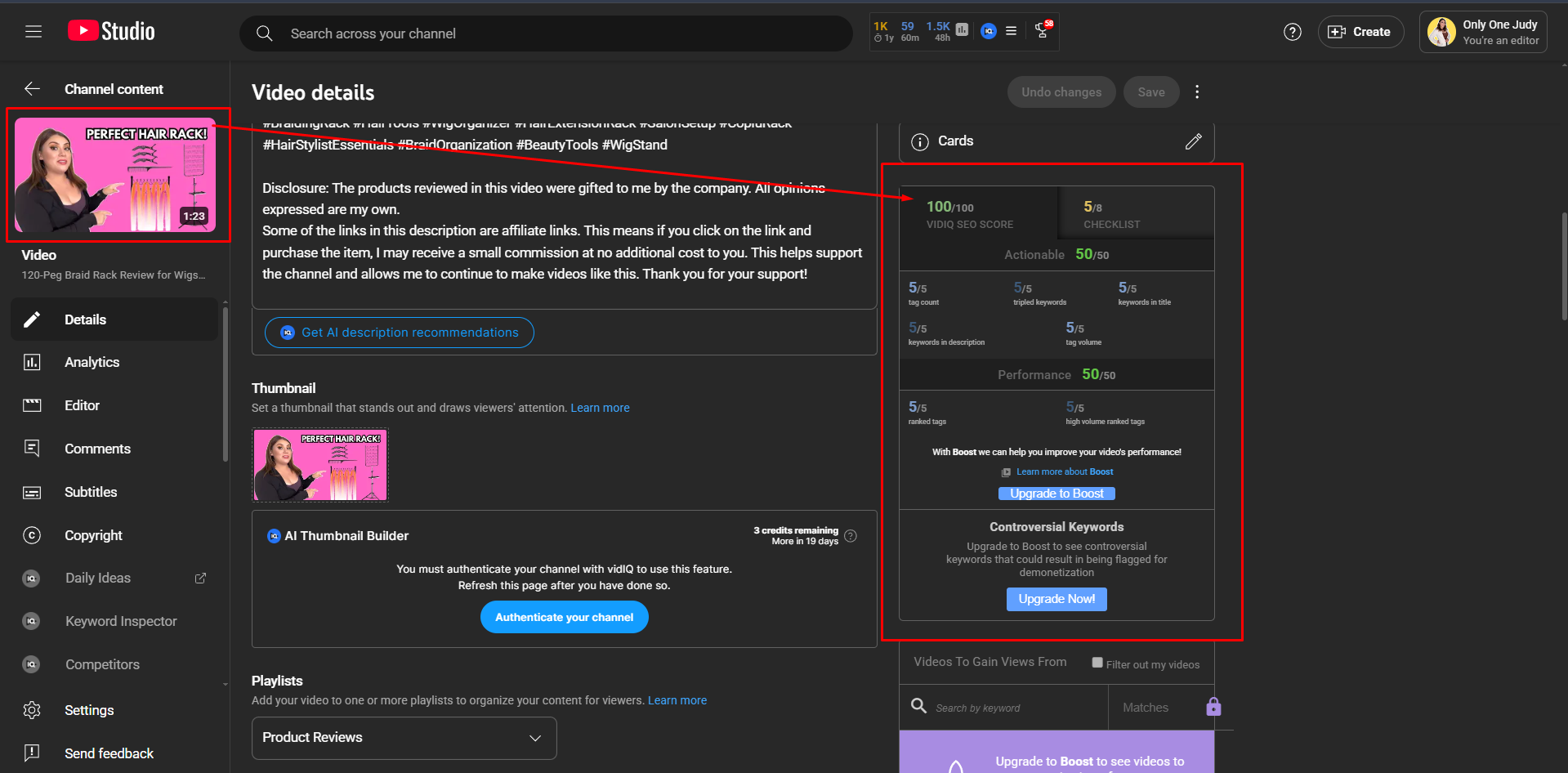Click Learn more about Boost link
Screen dimensions: 1568x773
pyautogui.click(x=1065, y=471)
